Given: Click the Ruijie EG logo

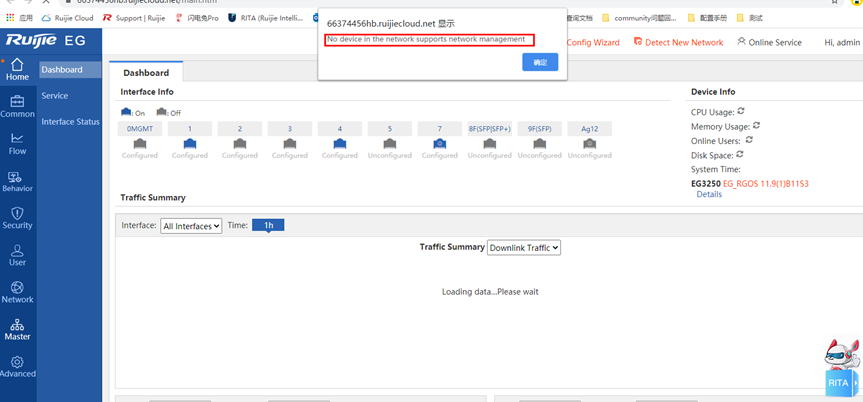Looking at the screenshot, I should coord(45,40).
